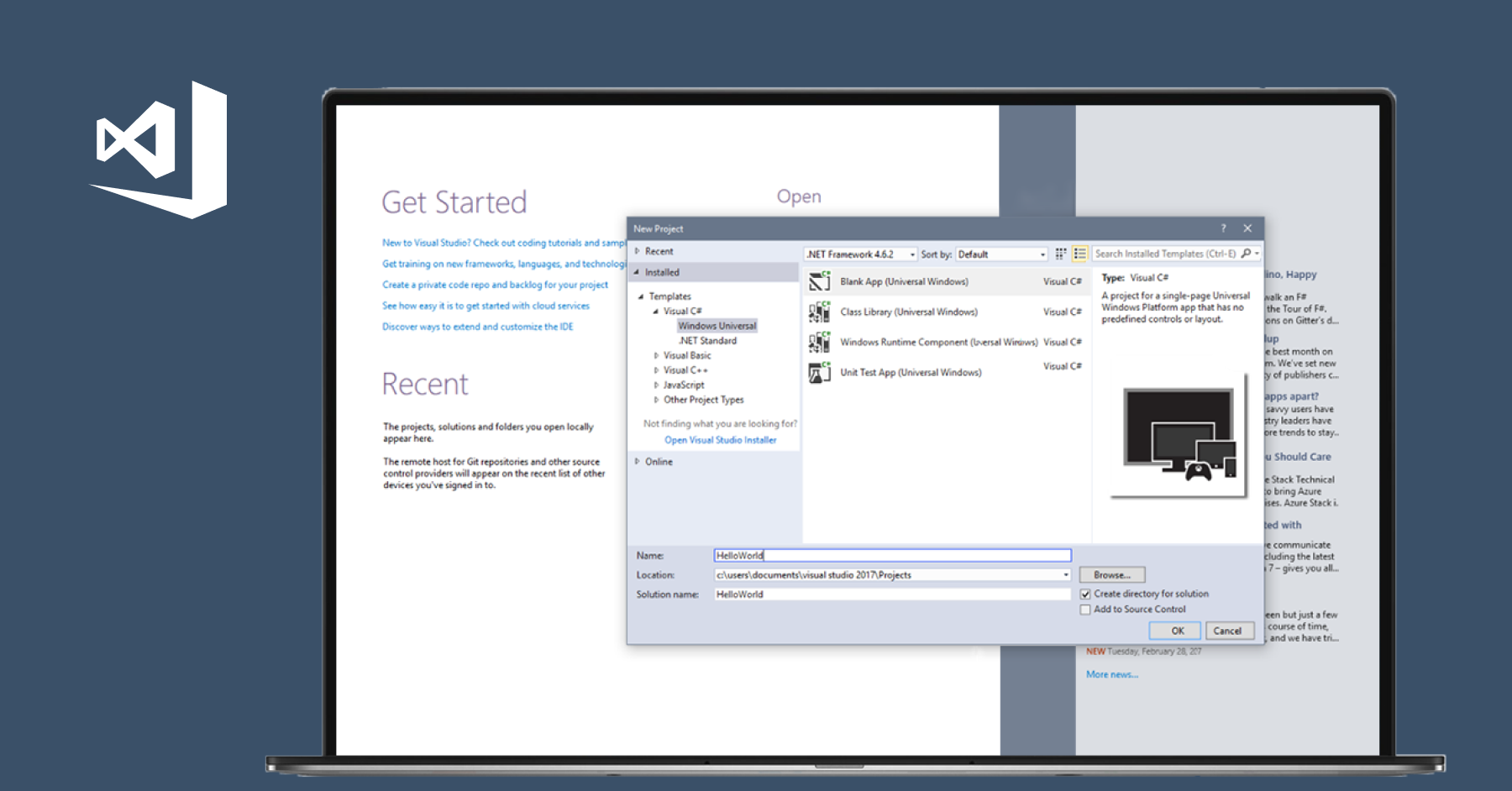This screenshot has height=791, width=1512.
Task: Open Visual Studio Installer link
Action: pos(720,440)
